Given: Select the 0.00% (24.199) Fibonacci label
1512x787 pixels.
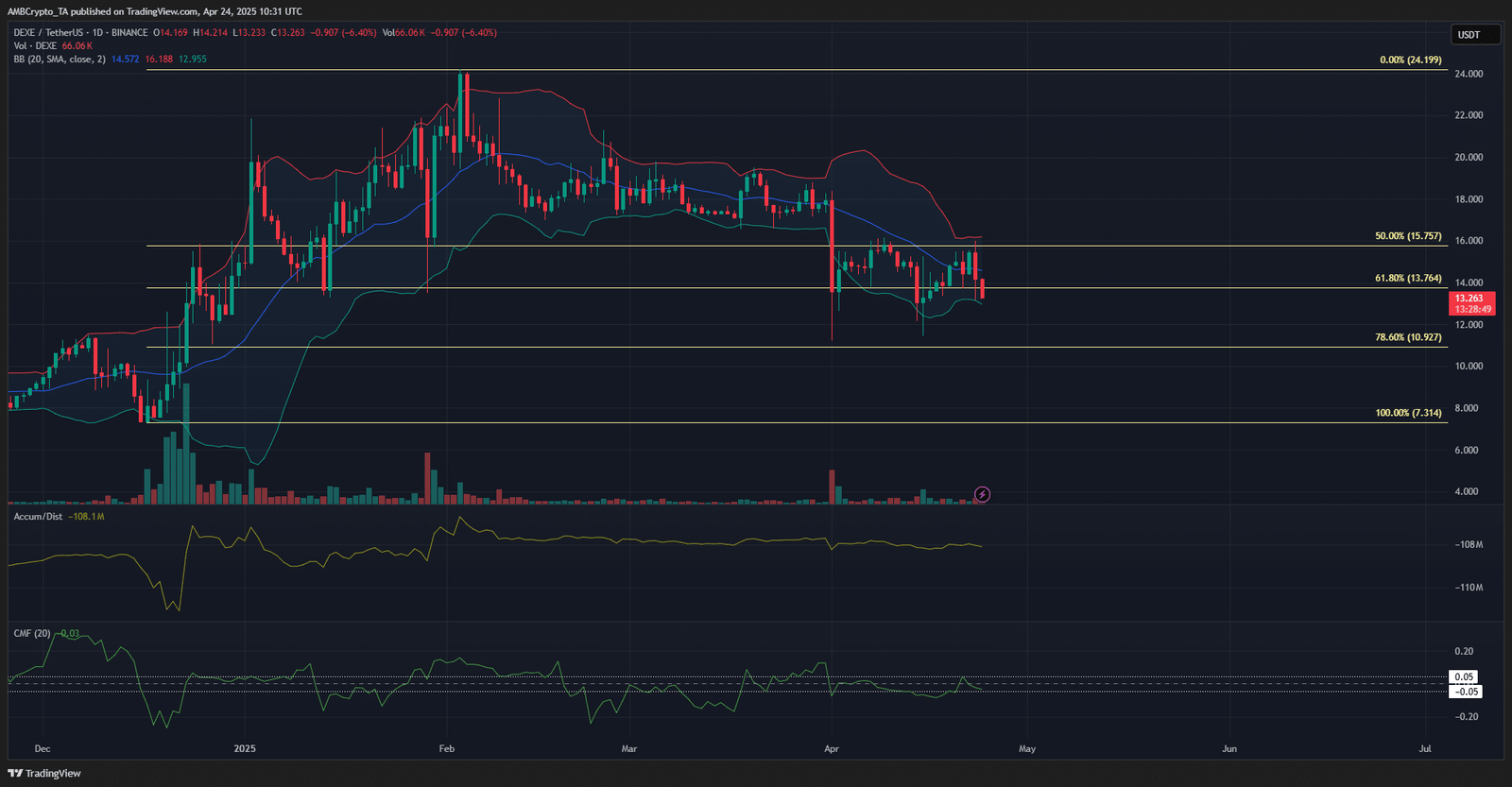Looking at the screenshot, I should click(x=1410, y=60).
